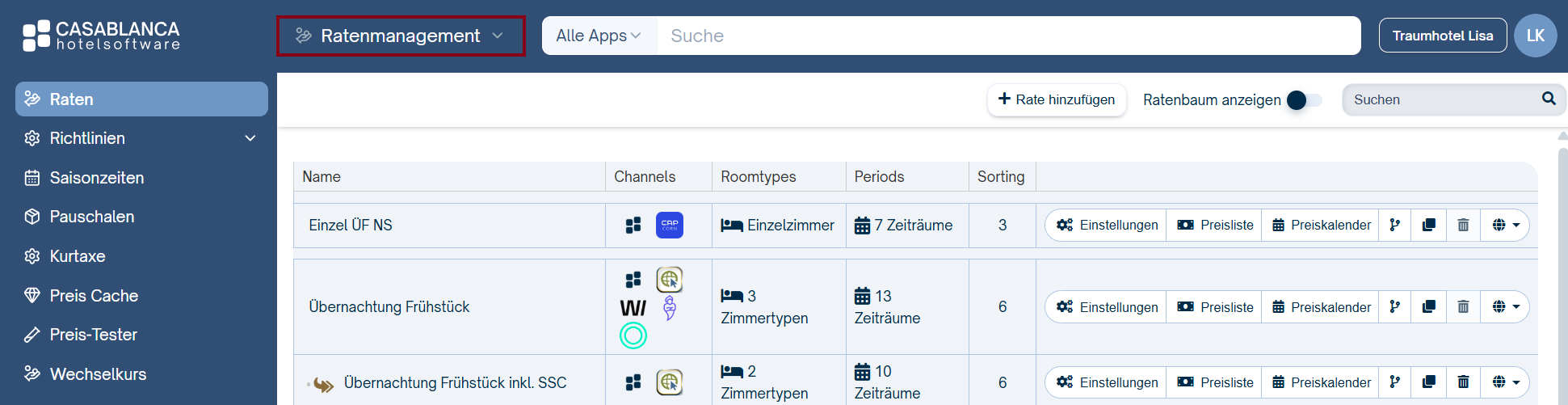Click the branch icon for Einzel ÜF NS
This screenshot has width=1568, height=405.
[1395, 226]
